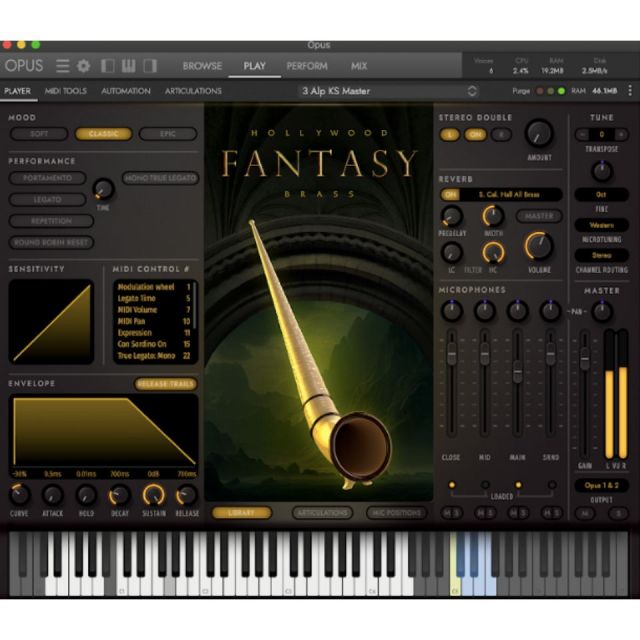Click the Fine tune knob under Transpose
Image resolution: width=640 pixels, height=640 pixels.
pos(602,171)
